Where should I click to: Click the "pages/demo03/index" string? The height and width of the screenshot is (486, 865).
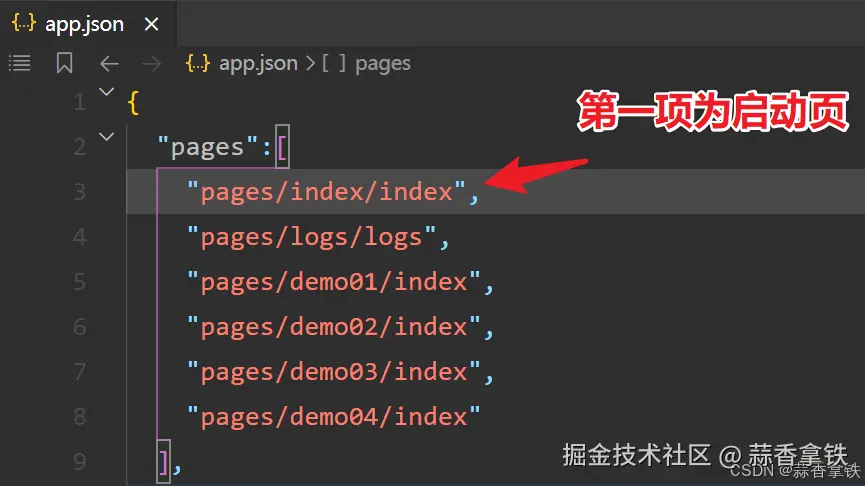click(334, 372)
